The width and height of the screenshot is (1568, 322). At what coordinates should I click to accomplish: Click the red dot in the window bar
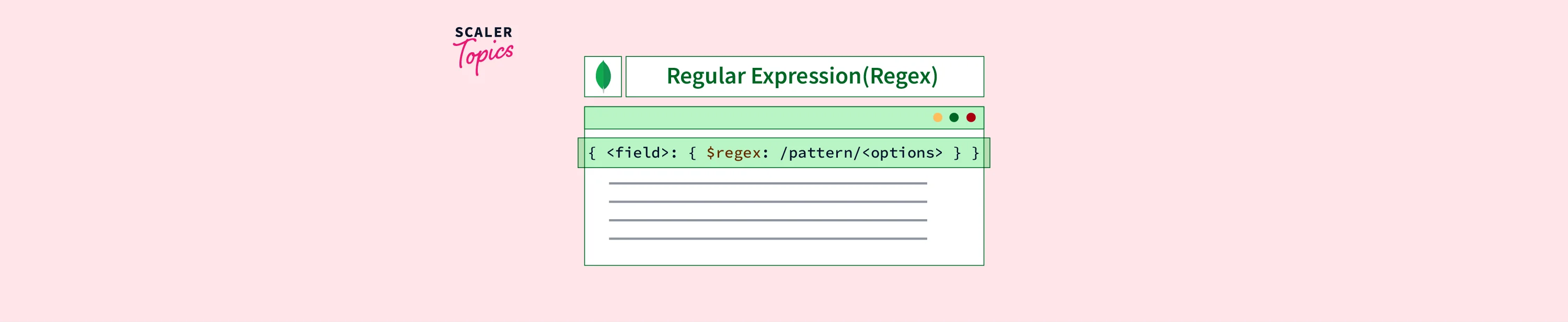tap(971, 117)
